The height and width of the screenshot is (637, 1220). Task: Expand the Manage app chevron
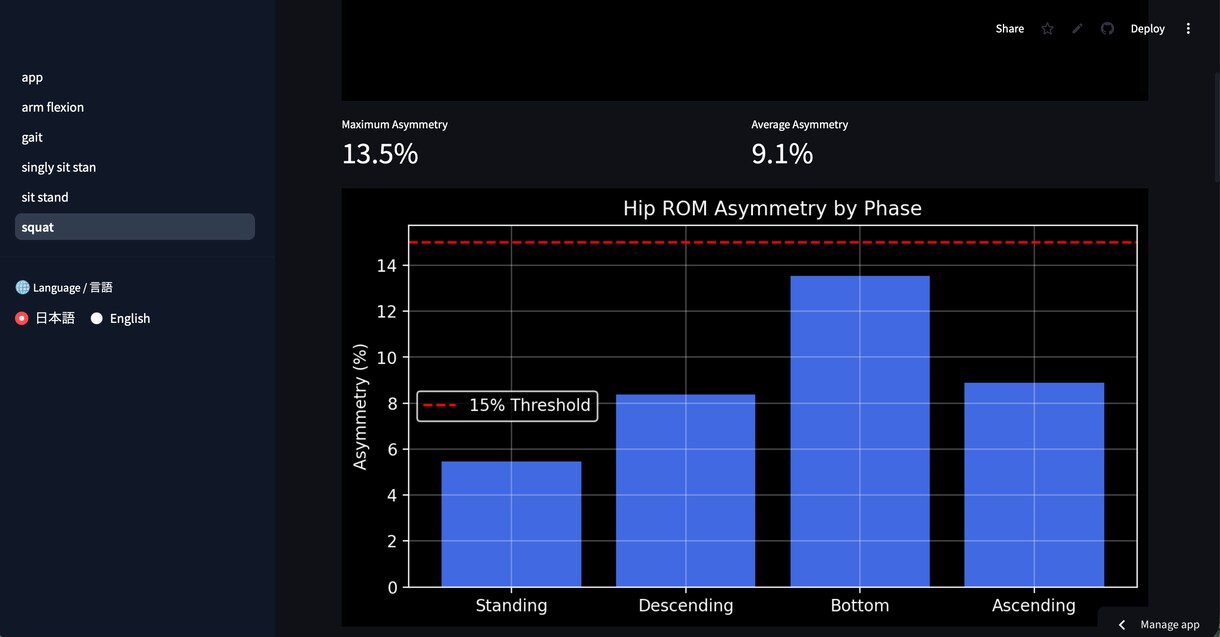click(1122, 625)
